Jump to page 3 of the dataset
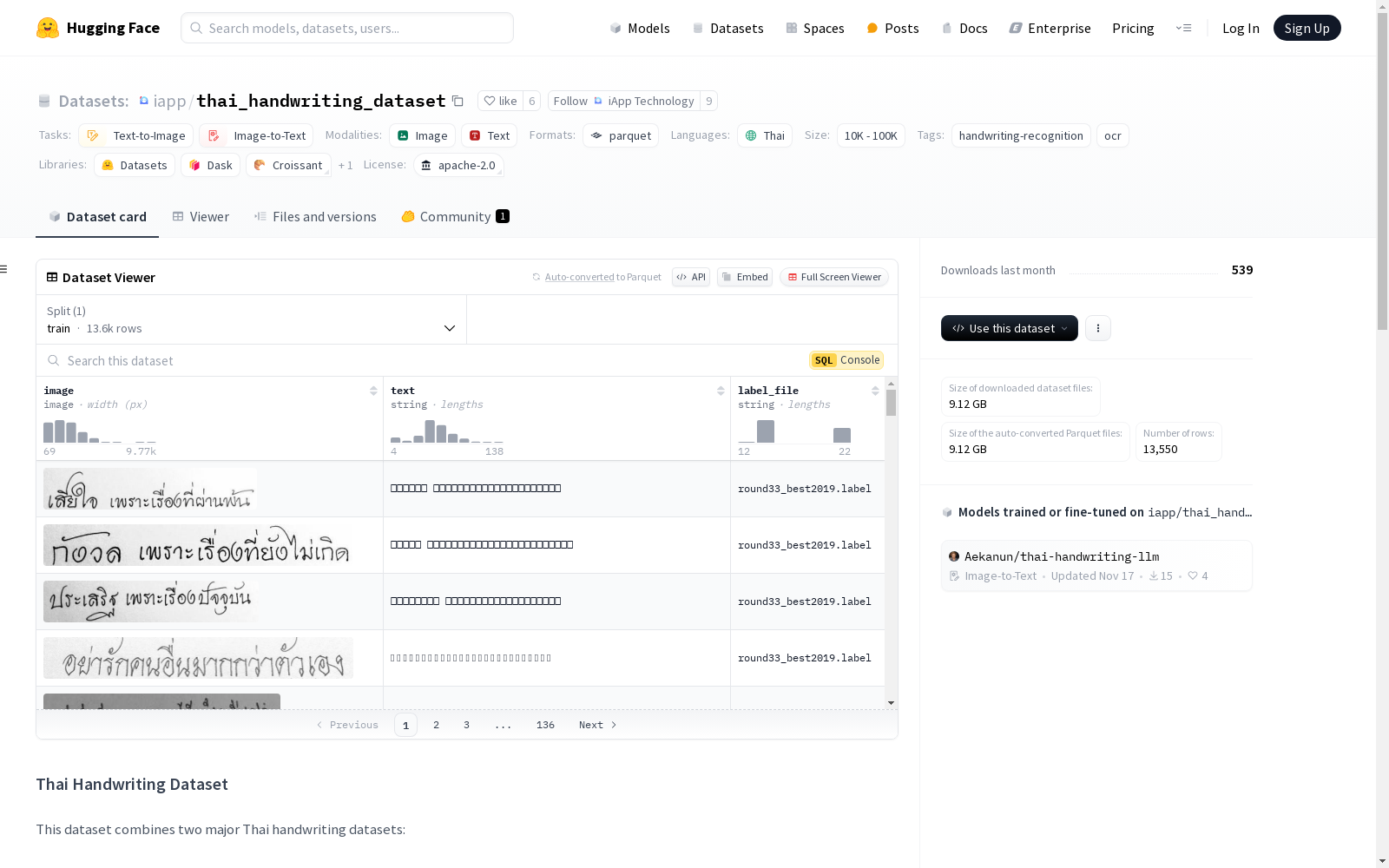This screenshot has height=868, width=1389. [x=466, y=725]
